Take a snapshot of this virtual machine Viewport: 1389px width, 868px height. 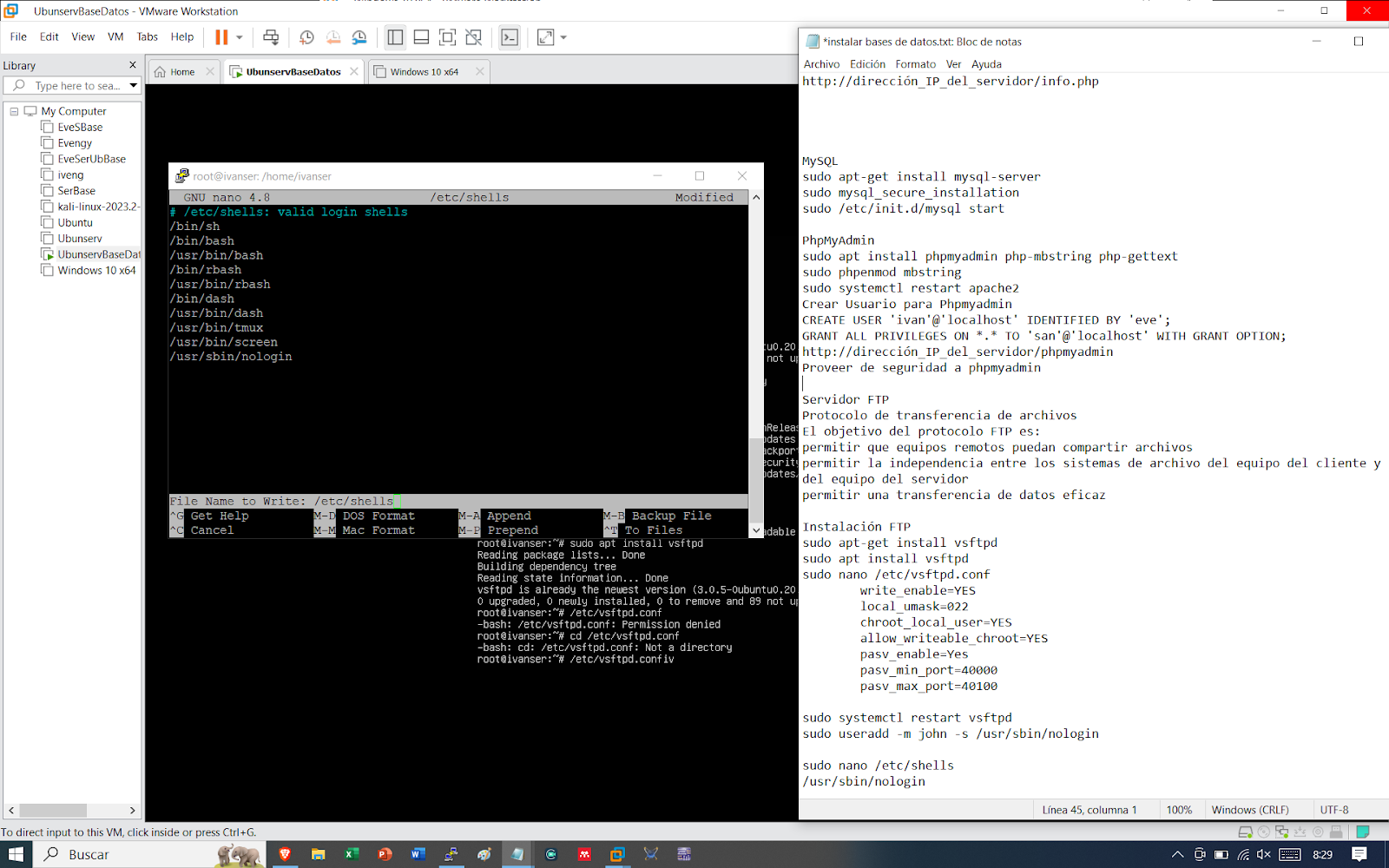pyautogui.click(x=306, y=37)
